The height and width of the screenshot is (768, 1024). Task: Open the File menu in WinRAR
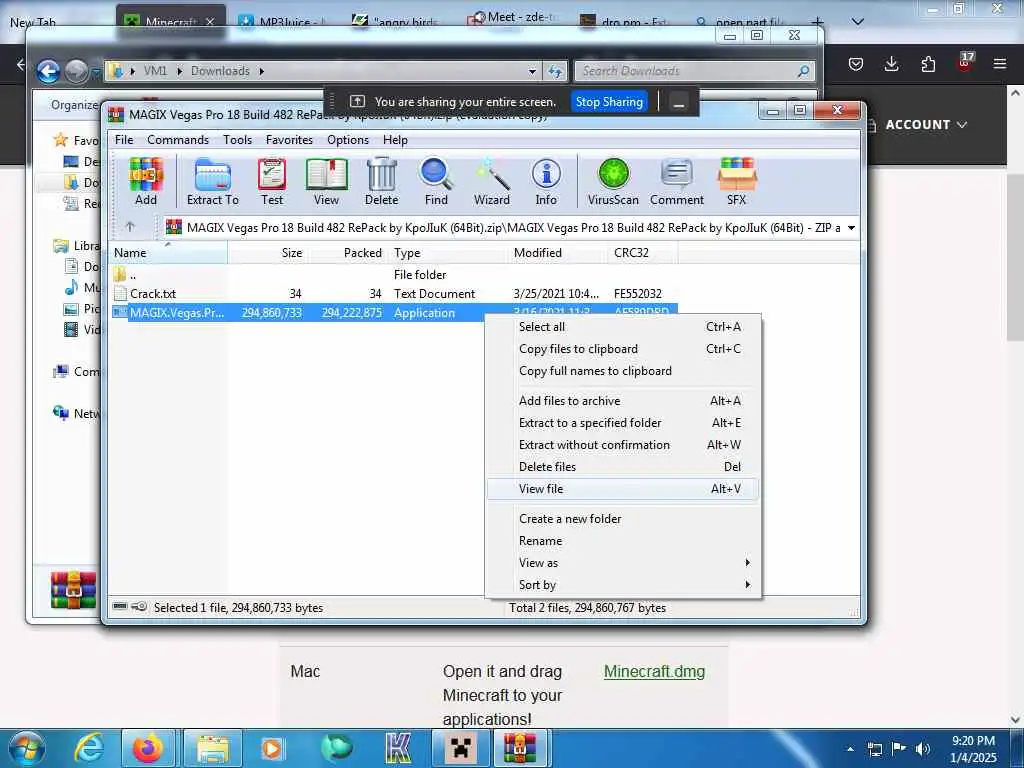coord(124,140)
